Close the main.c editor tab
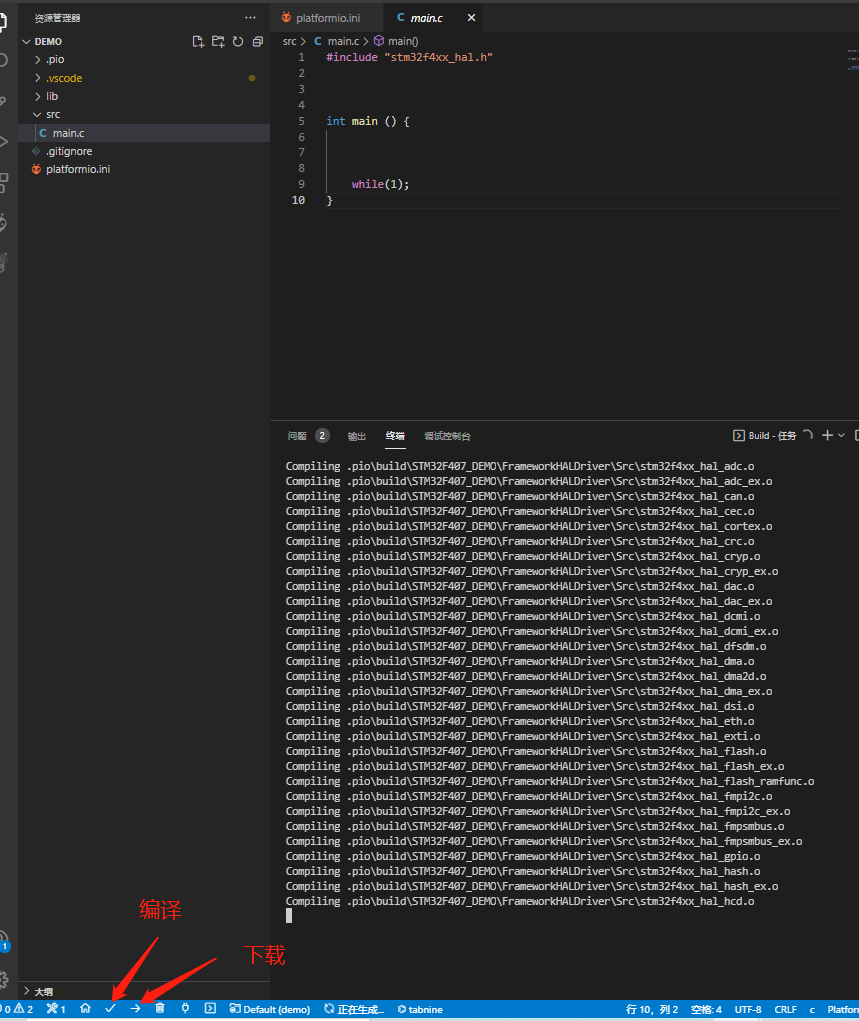 [472, 18]
